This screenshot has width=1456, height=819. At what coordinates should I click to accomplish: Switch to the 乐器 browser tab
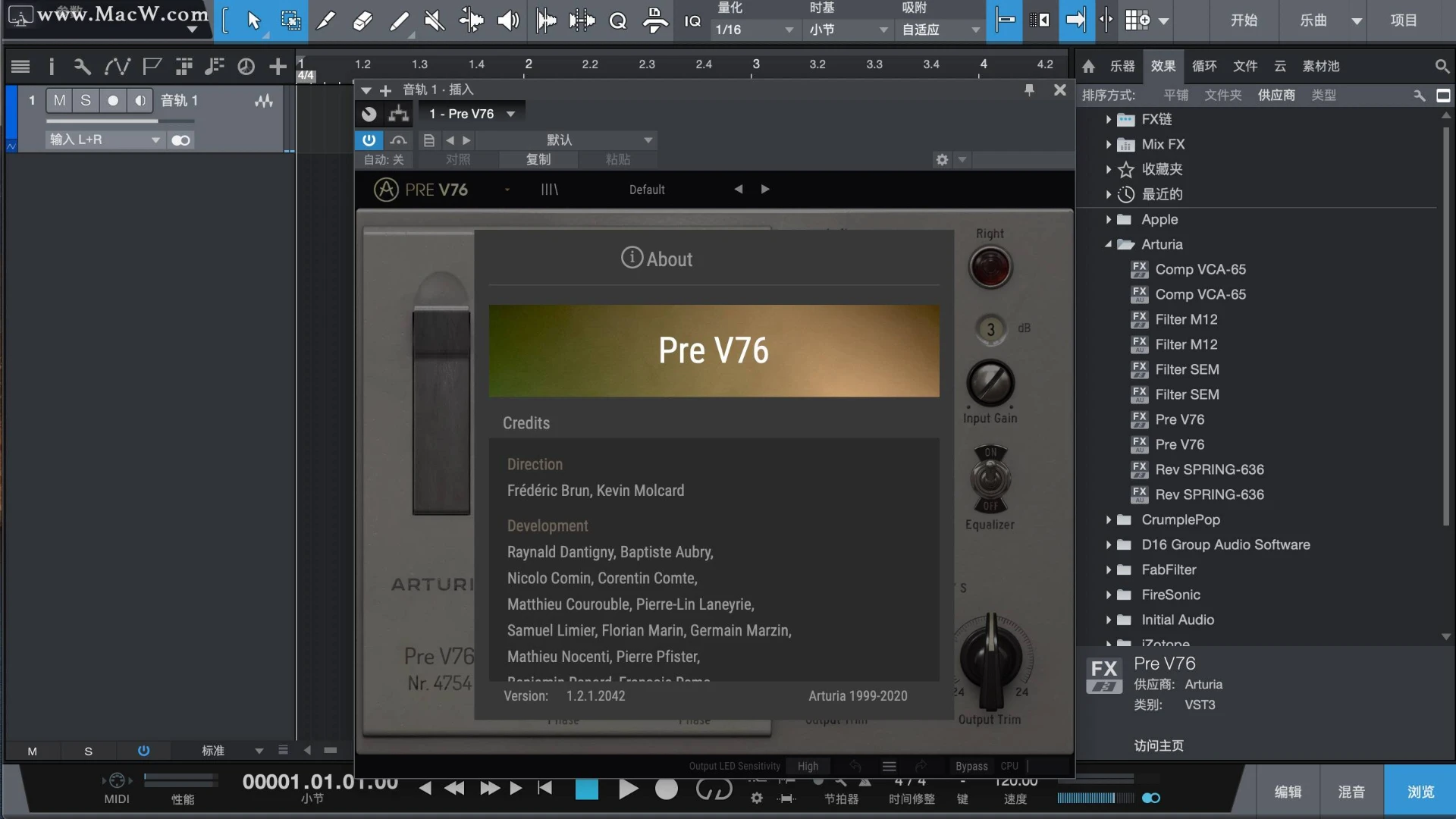pyautogui.click(x=1122, y=67)
